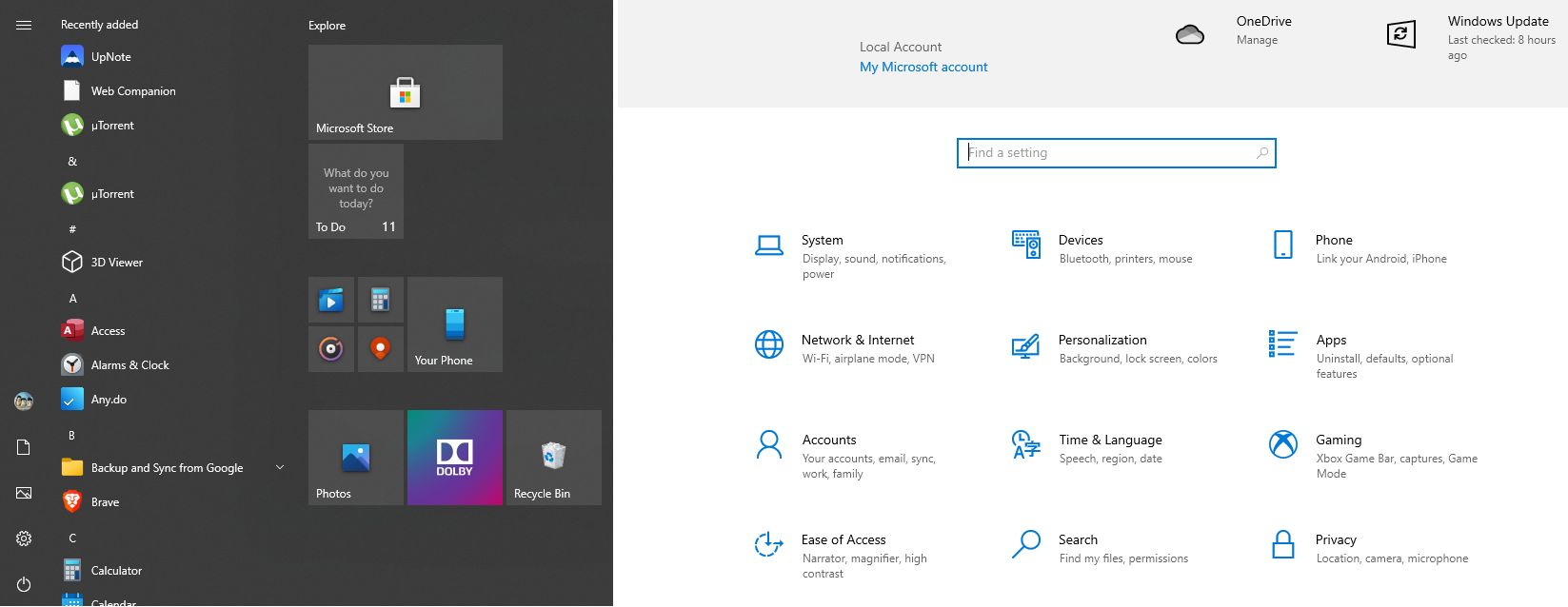Open Accounts settings category
The width and height of the screenshot is (1568, 607).
[846, 456]
